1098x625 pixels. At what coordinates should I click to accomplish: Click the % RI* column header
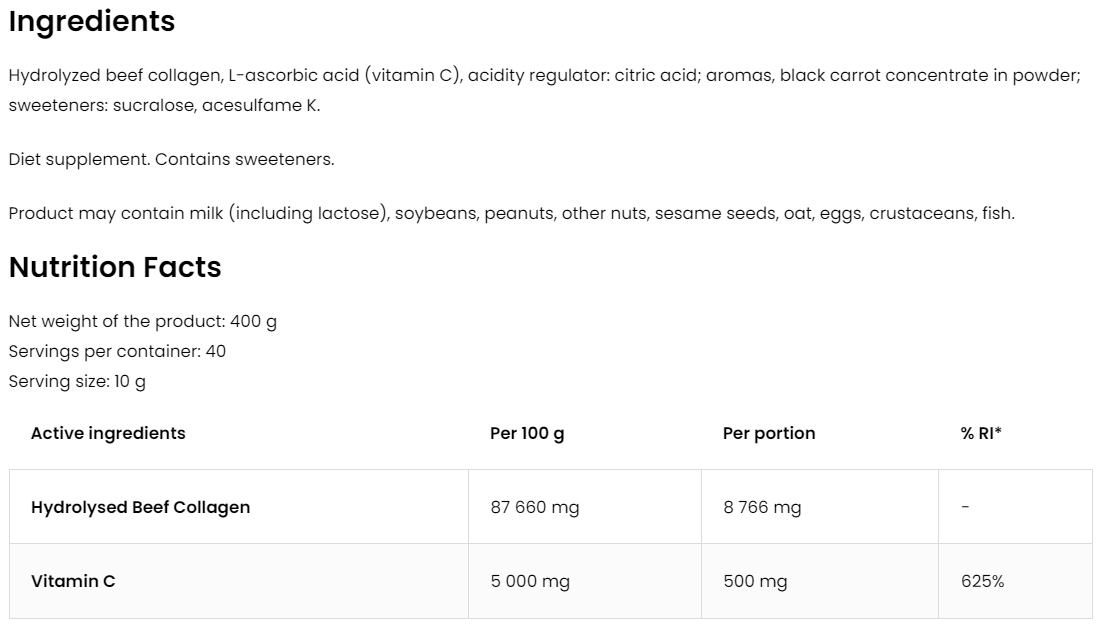click(981, 433)
